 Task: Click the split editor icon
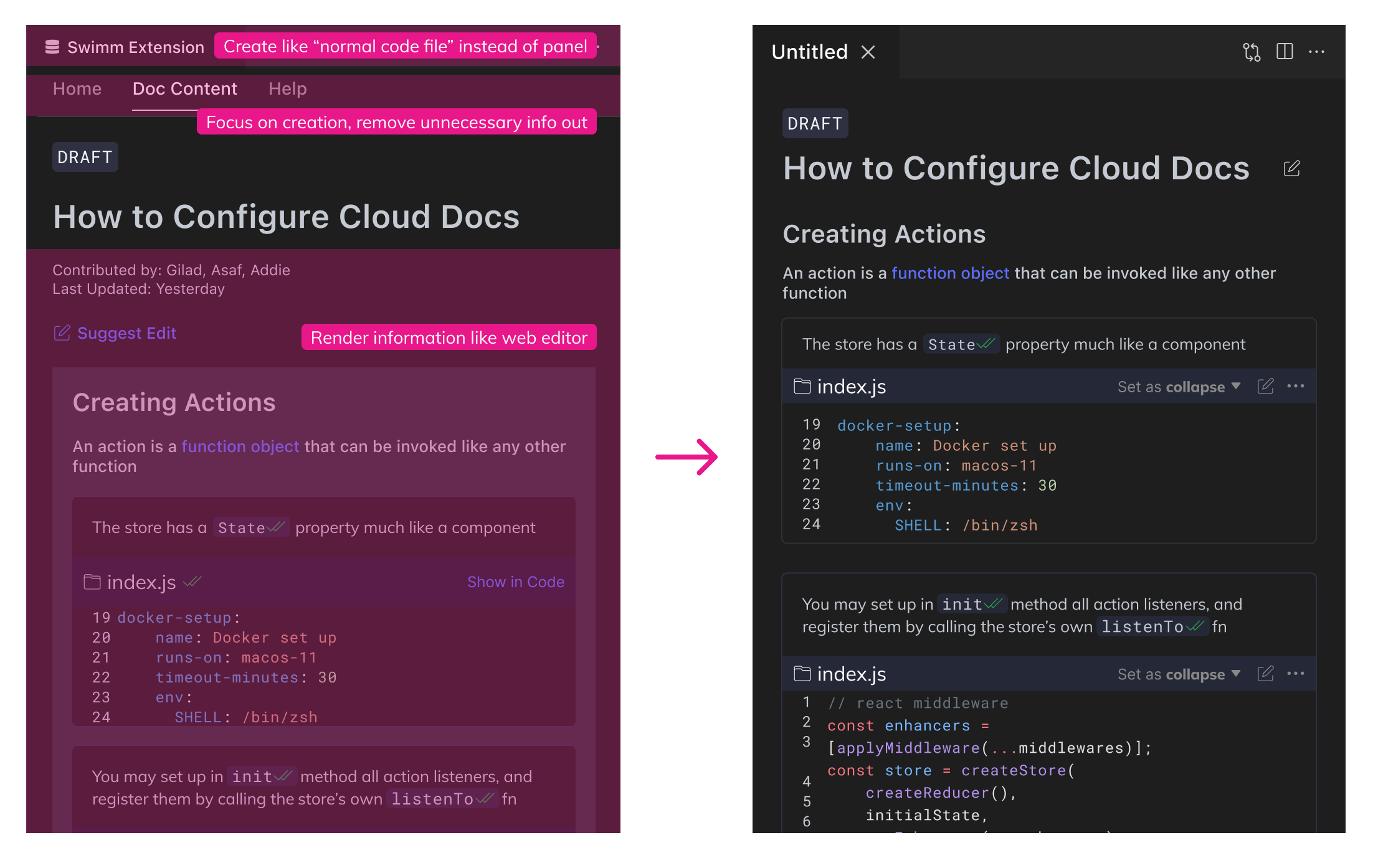[x=1285, y=52]
